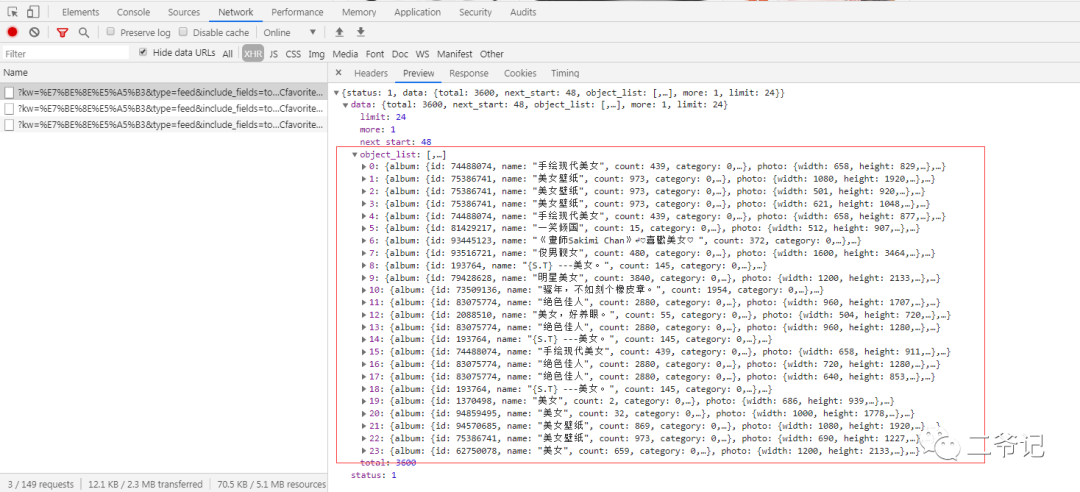
Task: Filter requests by XHR
Action: [x=253, y=54]
